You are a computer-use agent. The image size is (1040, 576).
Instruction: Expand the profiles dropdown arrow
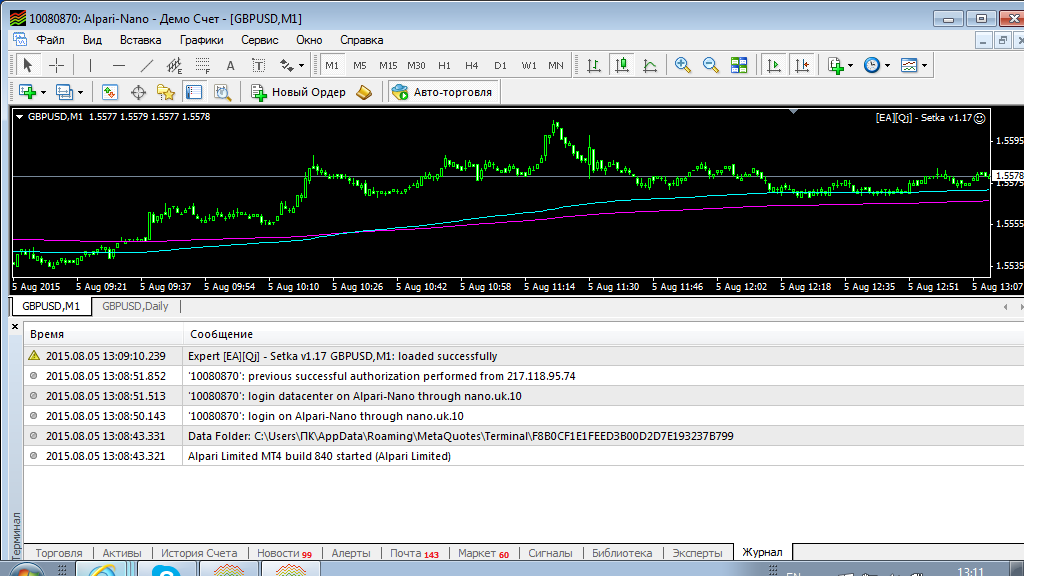tap(80, 93)
